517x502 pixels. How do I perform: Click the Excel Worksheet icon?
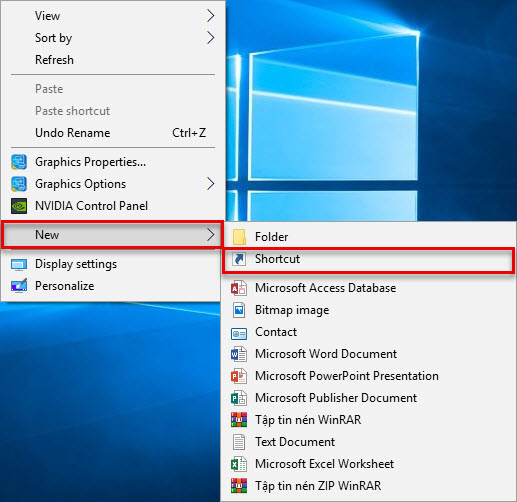click(239, 464)
